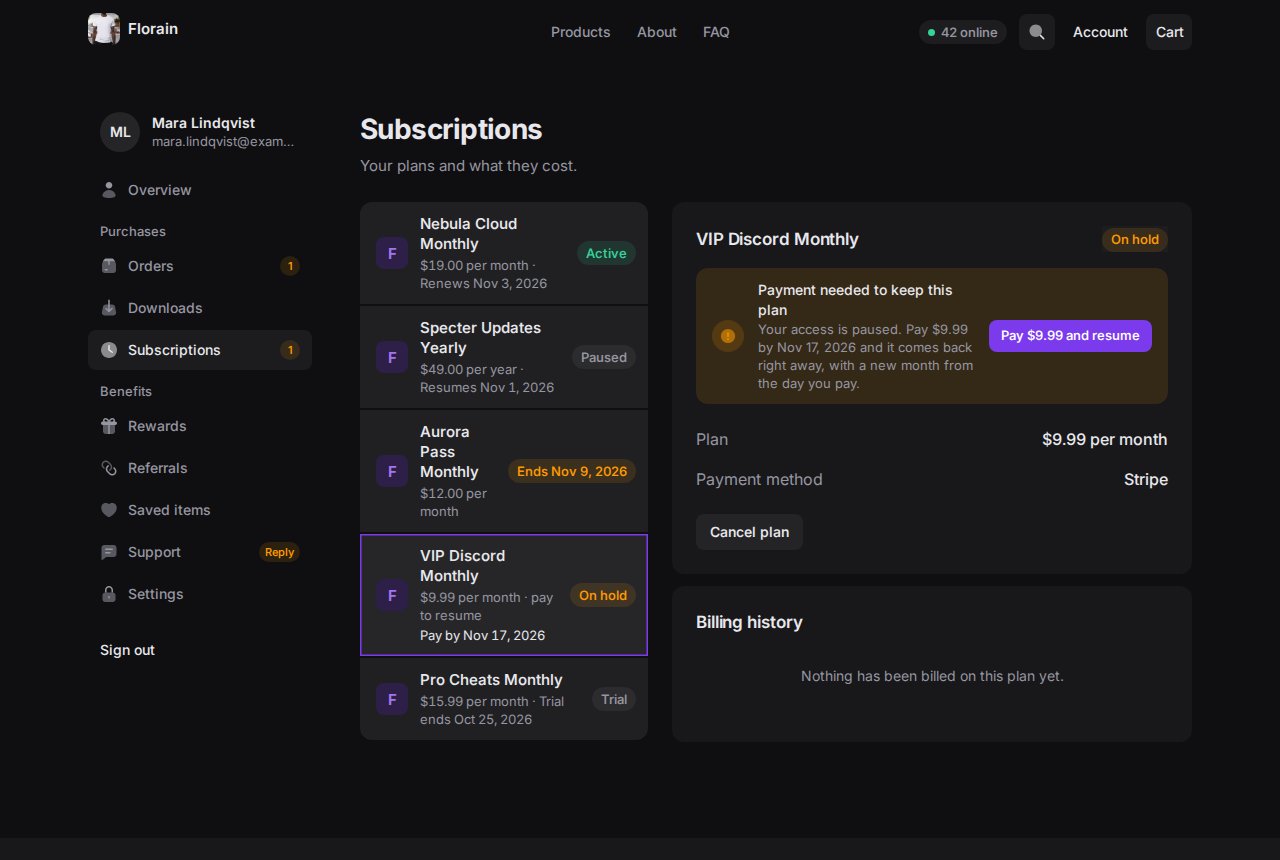Click the Subscriptions clock icon

click(x=109, y=350)
